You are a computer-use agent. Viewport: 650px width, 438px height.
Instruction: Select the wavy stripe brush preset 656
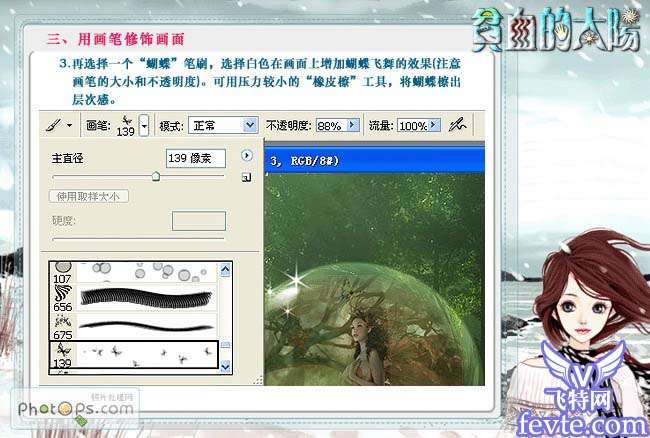coord(133,298)
